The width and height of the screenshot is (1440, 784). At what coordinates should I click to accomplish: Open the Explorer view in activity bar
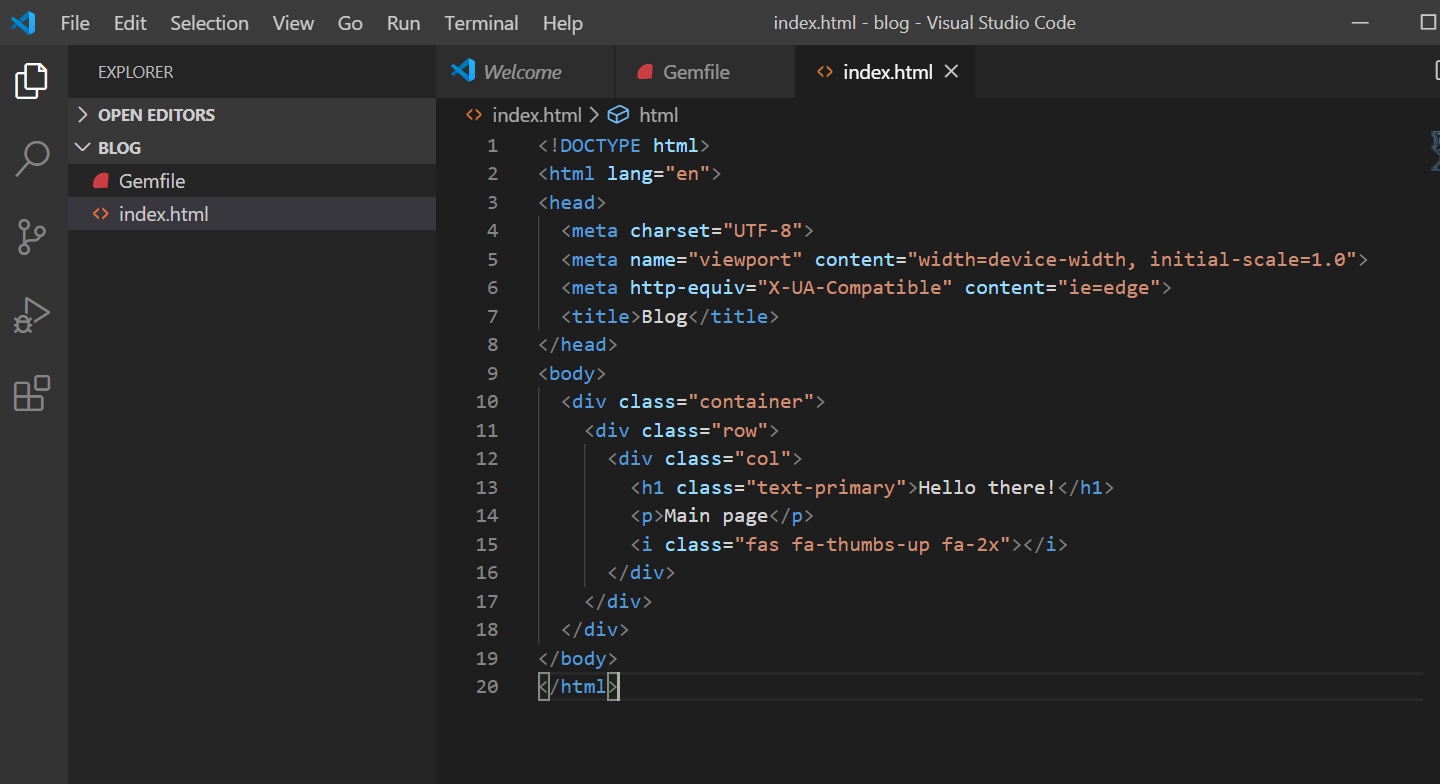pyautogui.click(x=32, y=81)
